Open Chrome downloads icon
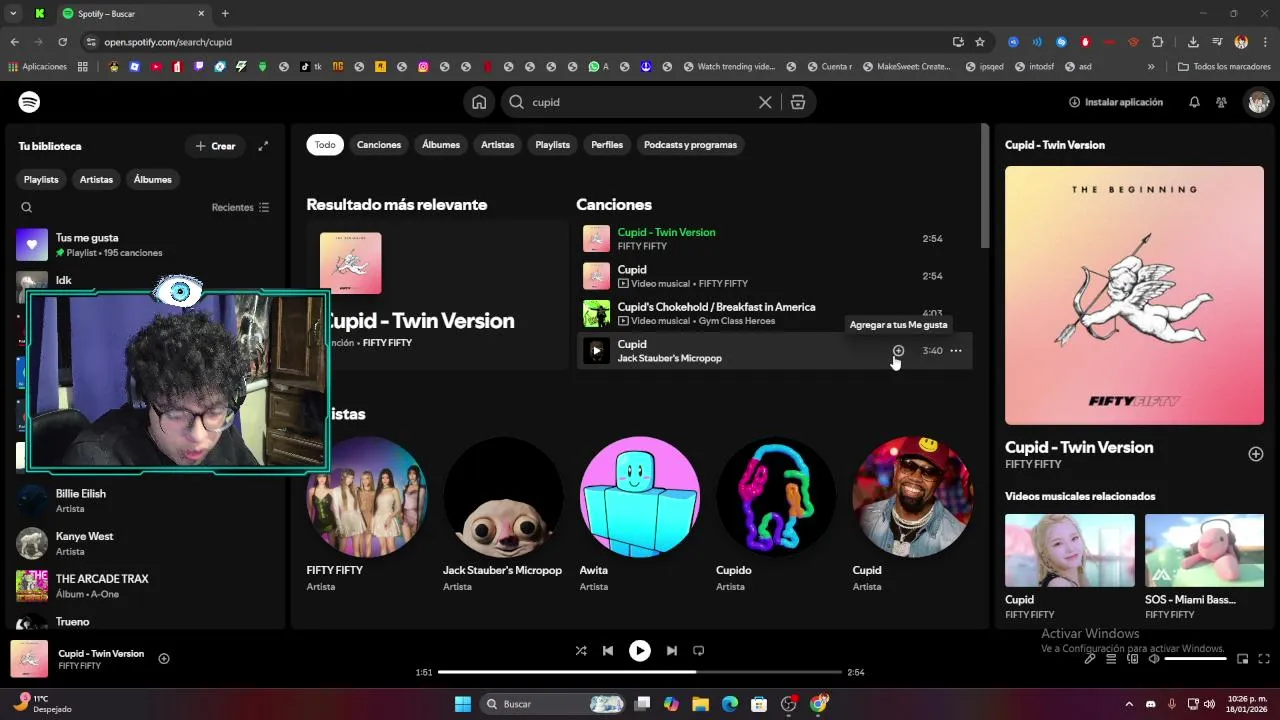Viewport: 1280px width, 720px height. [x=1193, y=42]
